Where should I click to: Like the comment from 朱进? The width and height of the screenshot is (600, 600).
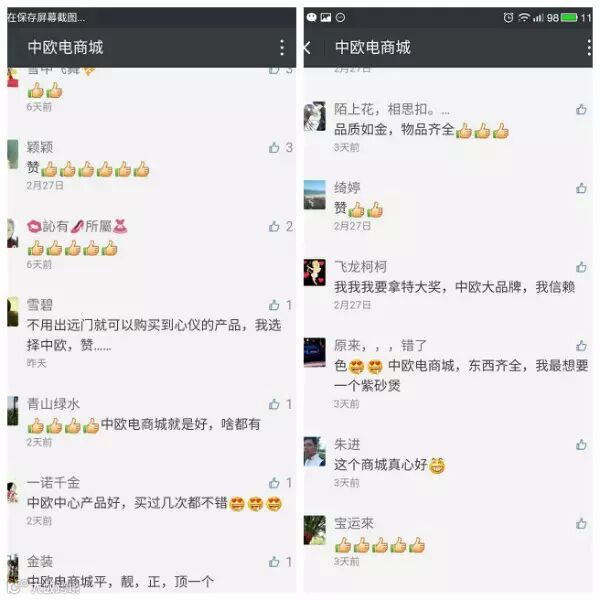tap(581, 445)
